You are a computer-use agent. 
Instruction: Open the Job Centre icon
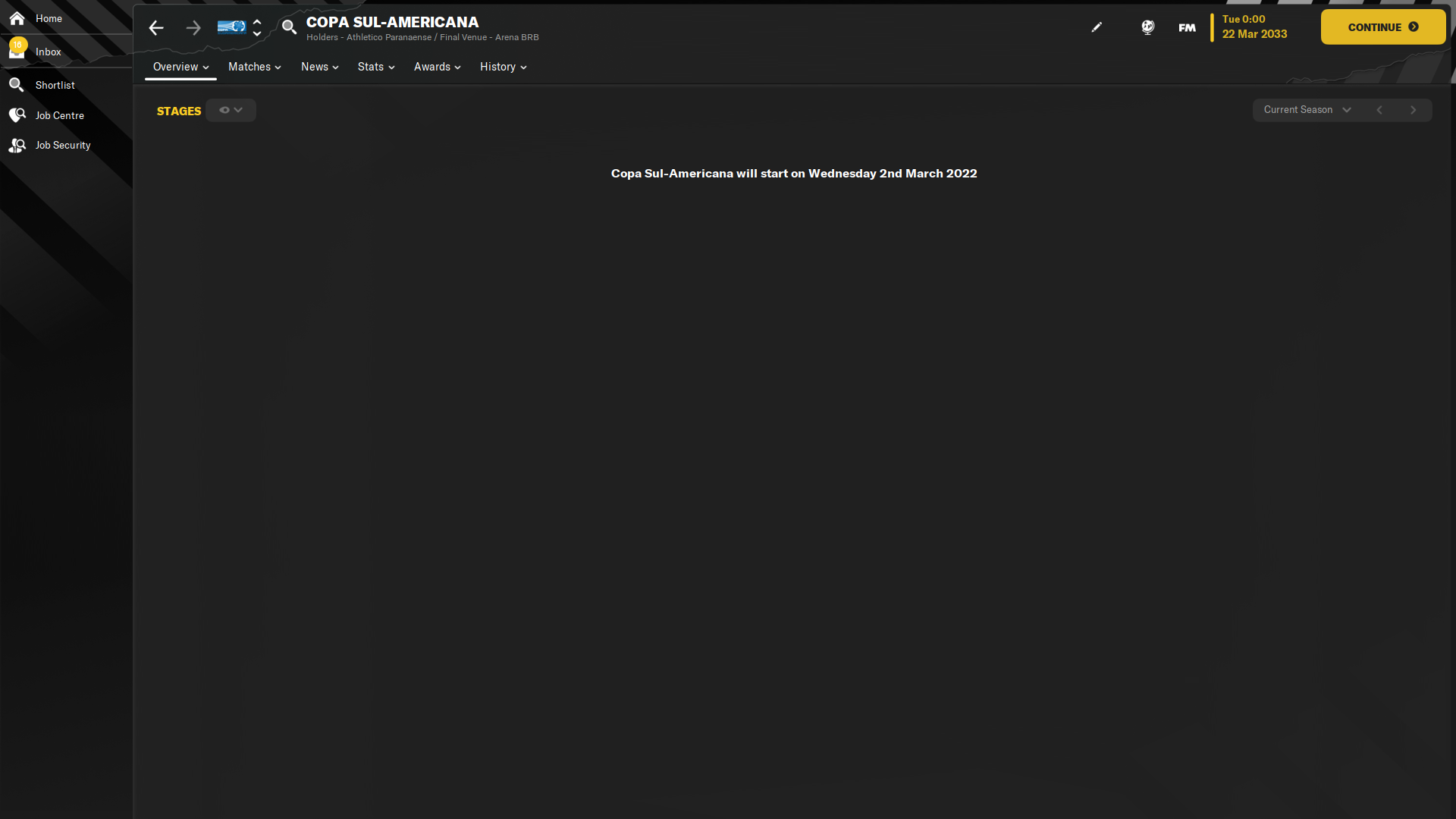(x=17, y=115)
